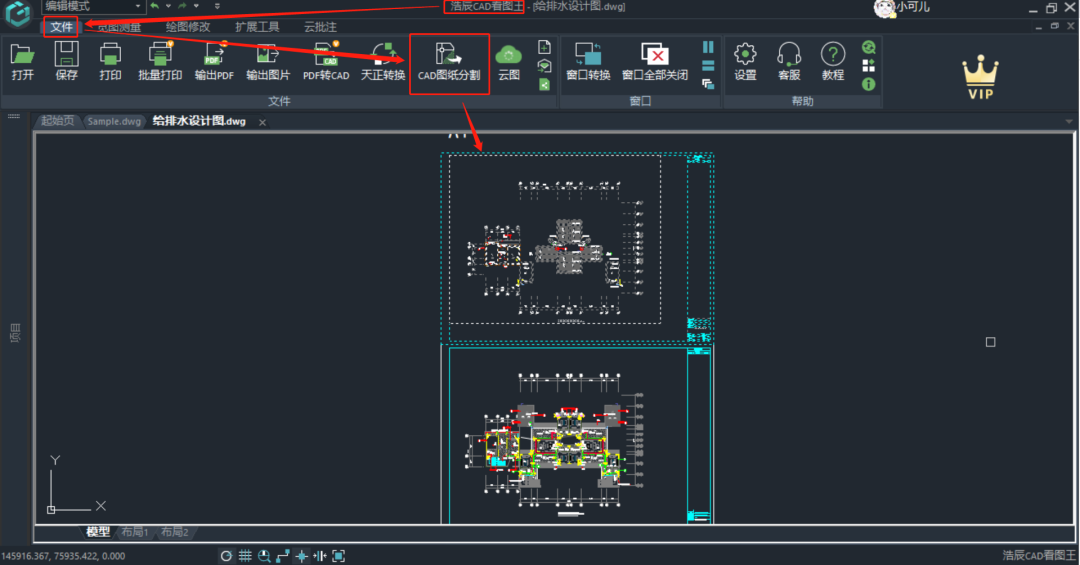Tile windows vertically icon
Screen dimensions: 1080x565
tap(708, 47)
